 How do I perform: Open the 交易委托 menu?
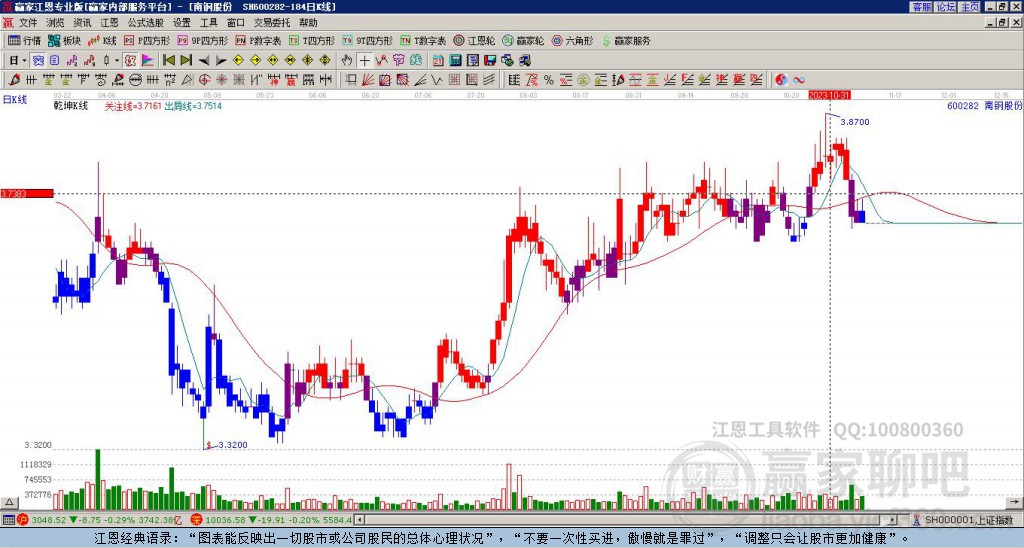272,23
